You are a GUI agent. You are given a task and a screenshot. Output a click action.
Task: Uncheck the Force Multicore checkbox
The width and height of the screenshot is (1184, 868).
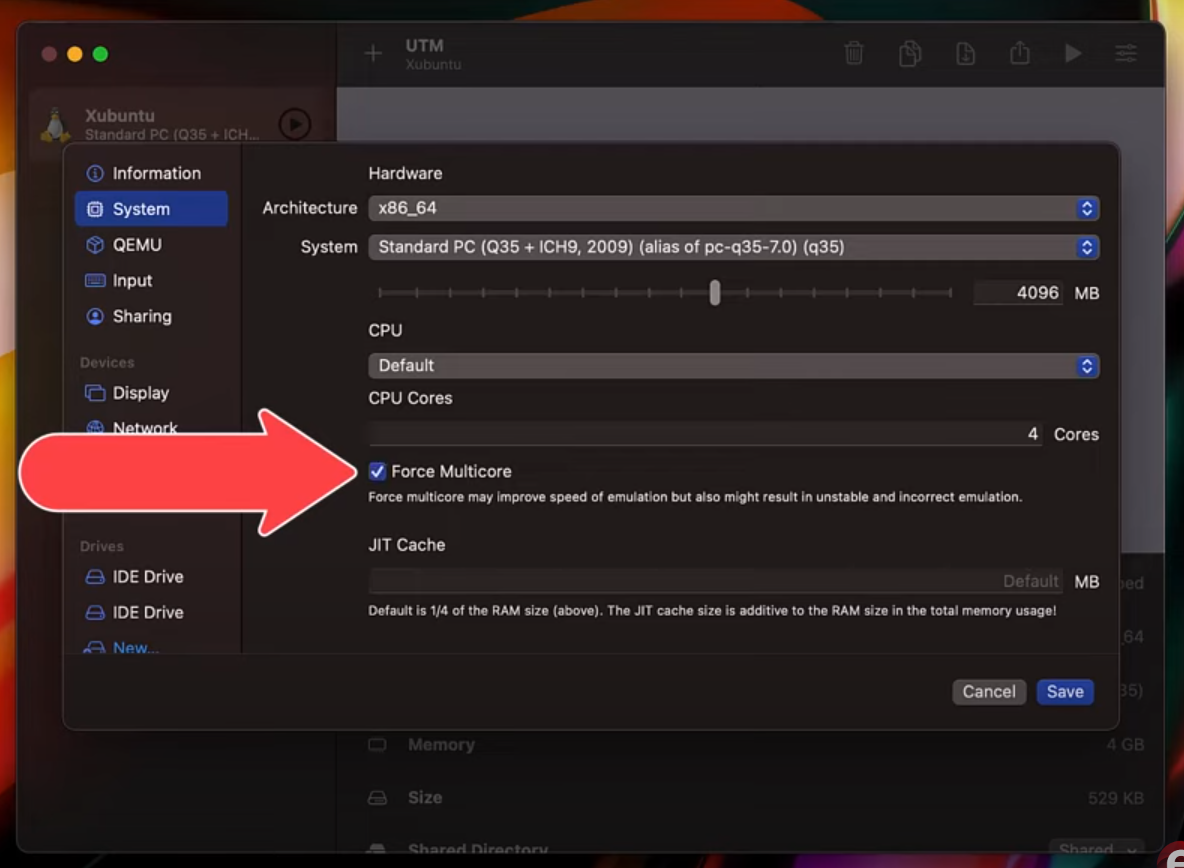coord(378,472)
